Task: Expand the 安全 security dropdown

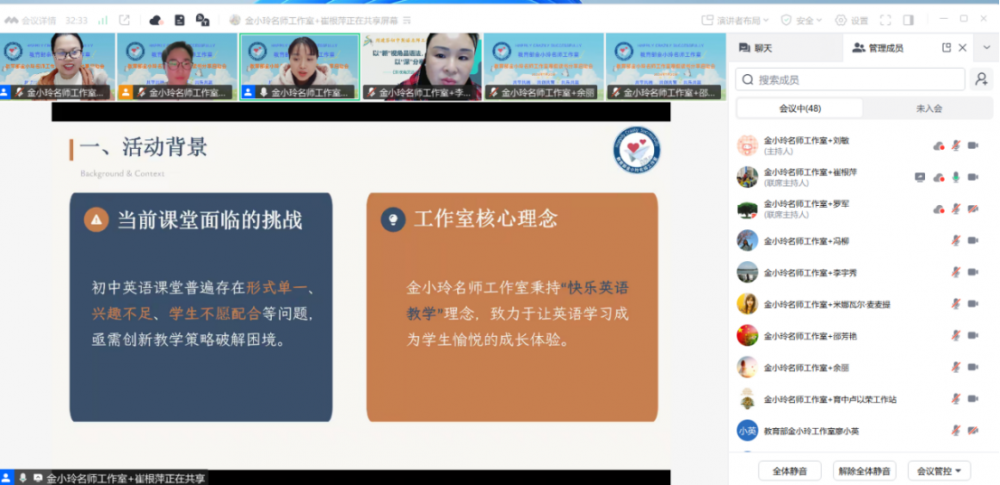Action: coord(802,20)
